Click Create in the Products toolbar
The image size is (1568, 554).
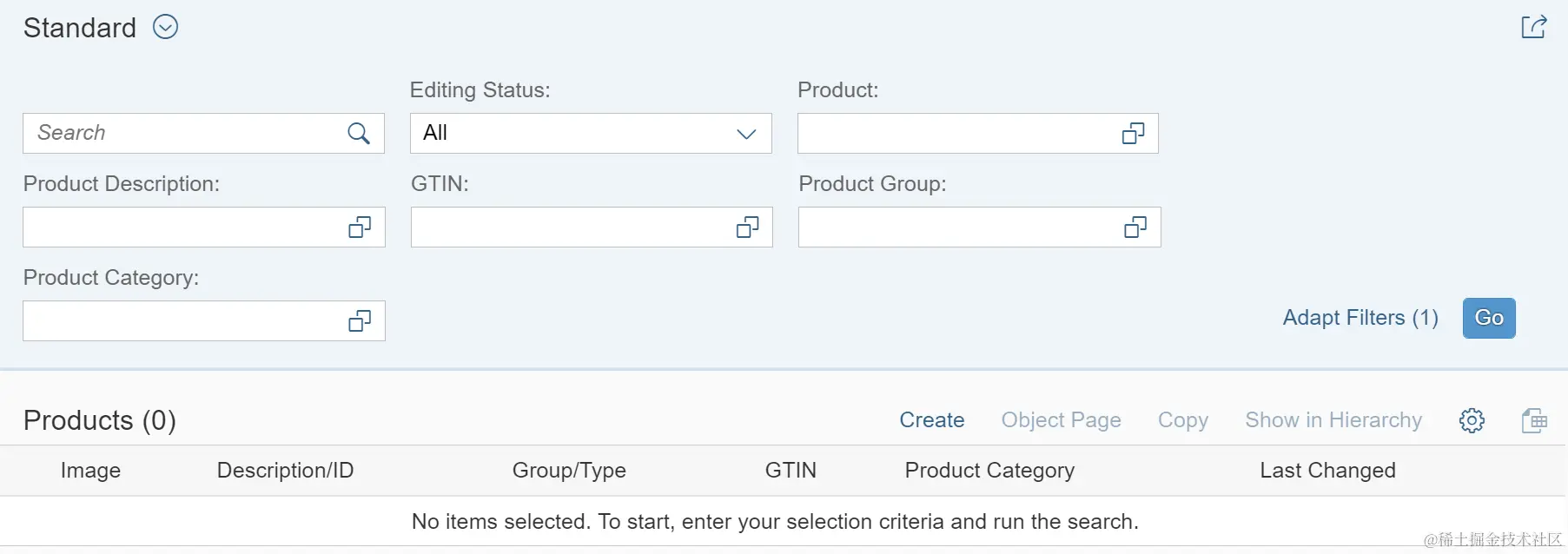coord(931,420)
